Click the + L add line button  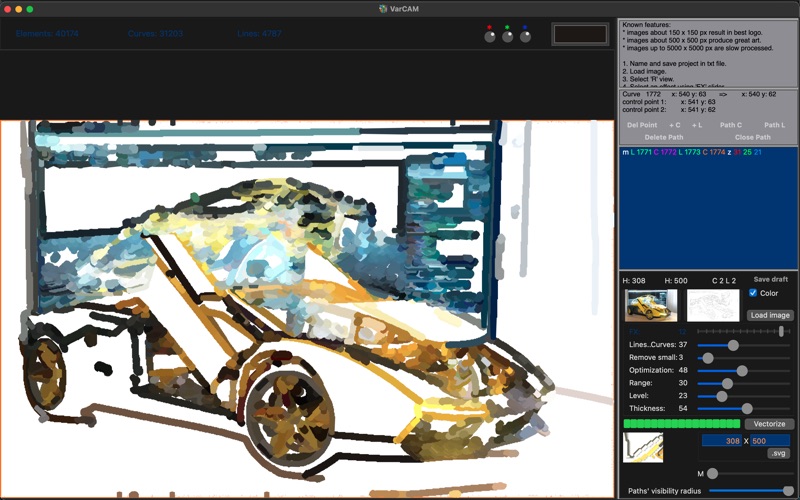(x=697, y=125)
